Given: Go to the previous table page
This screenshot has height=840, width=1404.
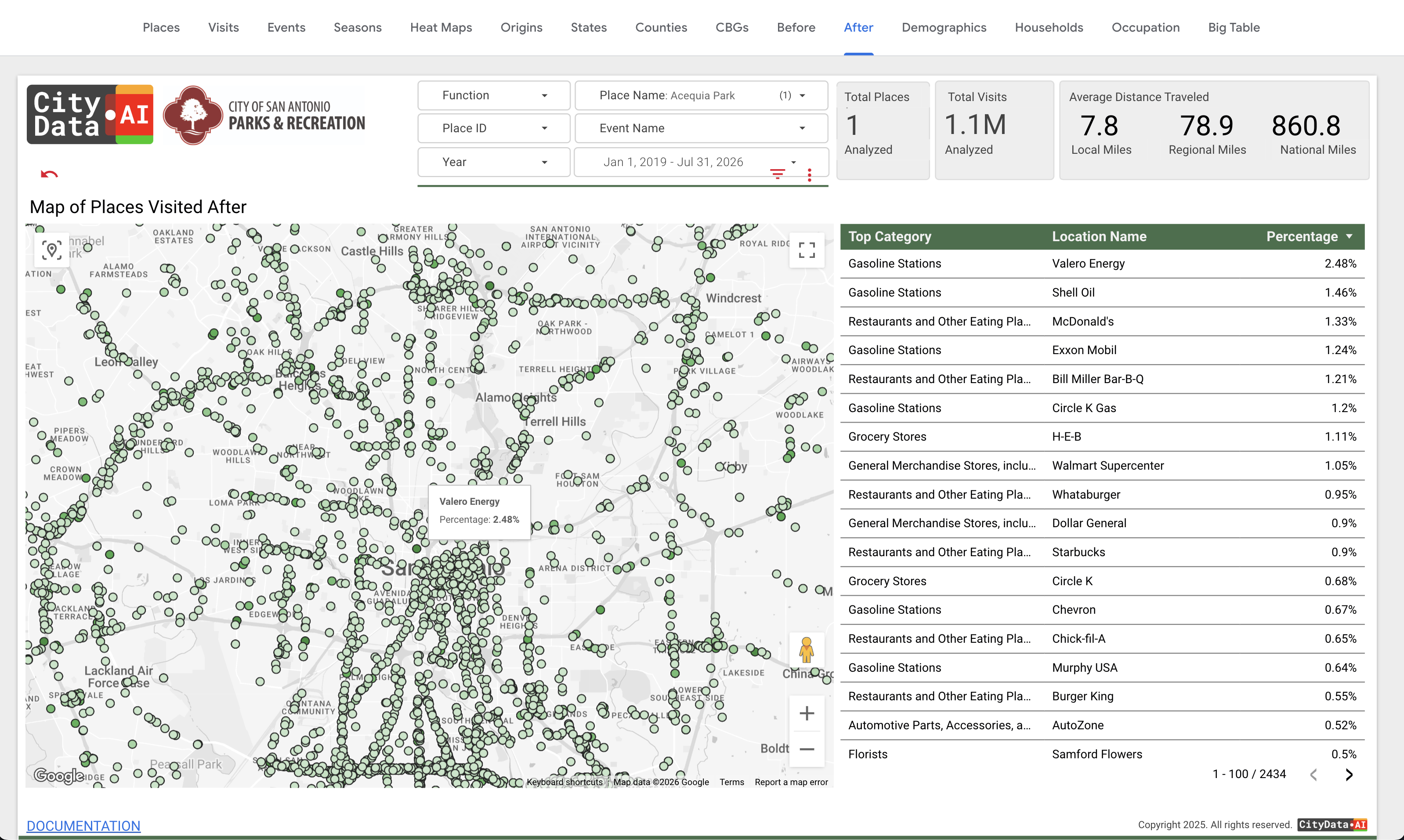Looking at the screenshot, I should pos(1314,775).
